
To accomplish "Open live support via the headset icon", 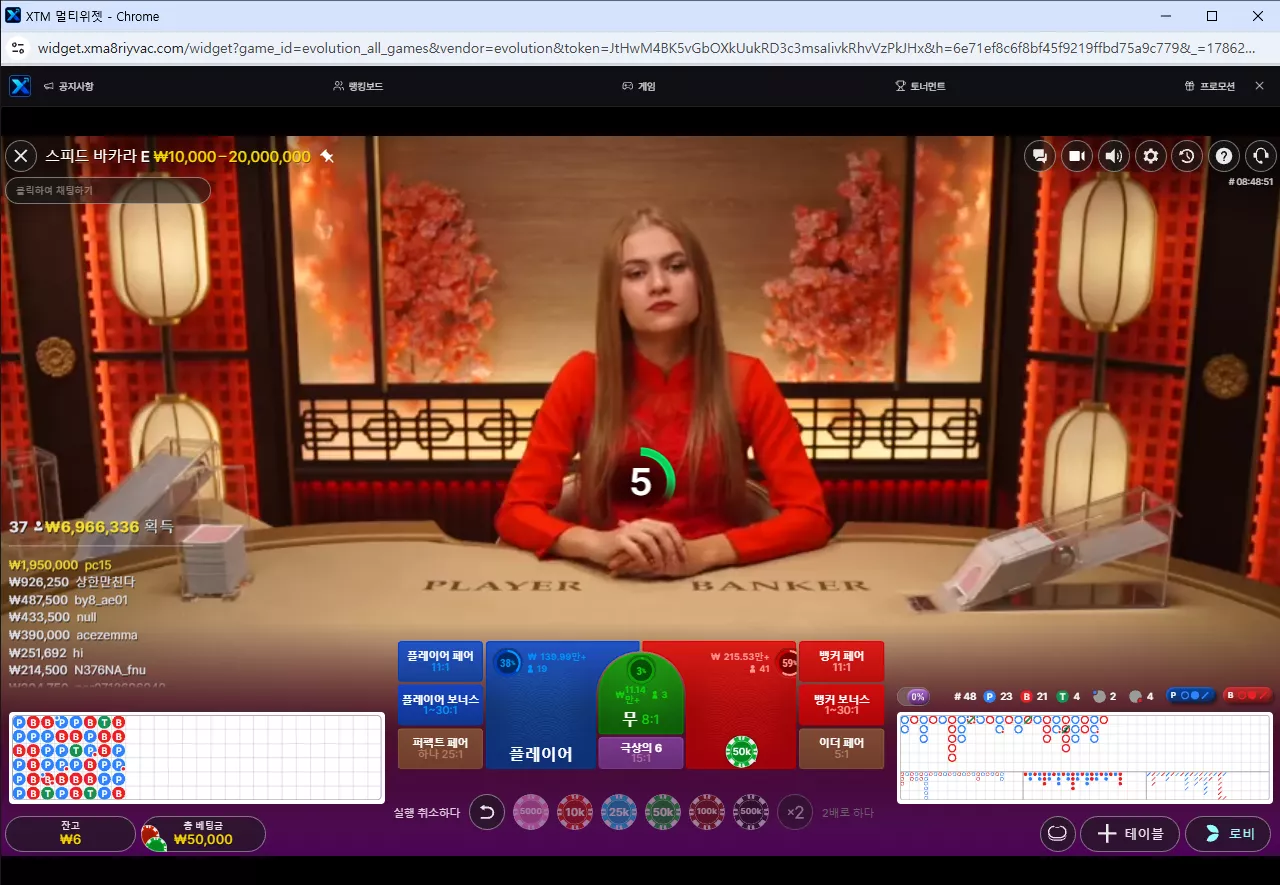I will tap(1261, 156).
